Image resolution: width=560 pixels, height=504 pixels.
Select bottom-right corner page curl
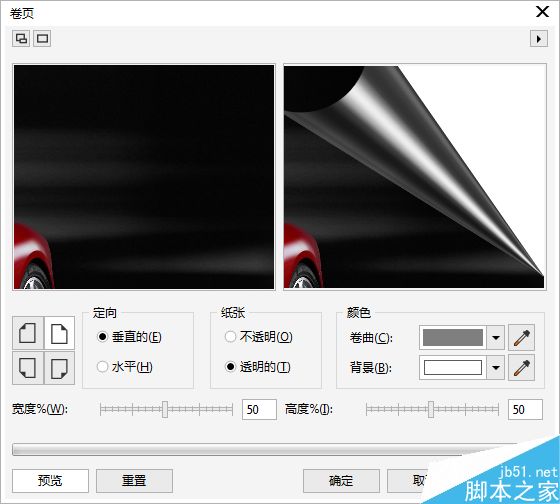(59, 368)
